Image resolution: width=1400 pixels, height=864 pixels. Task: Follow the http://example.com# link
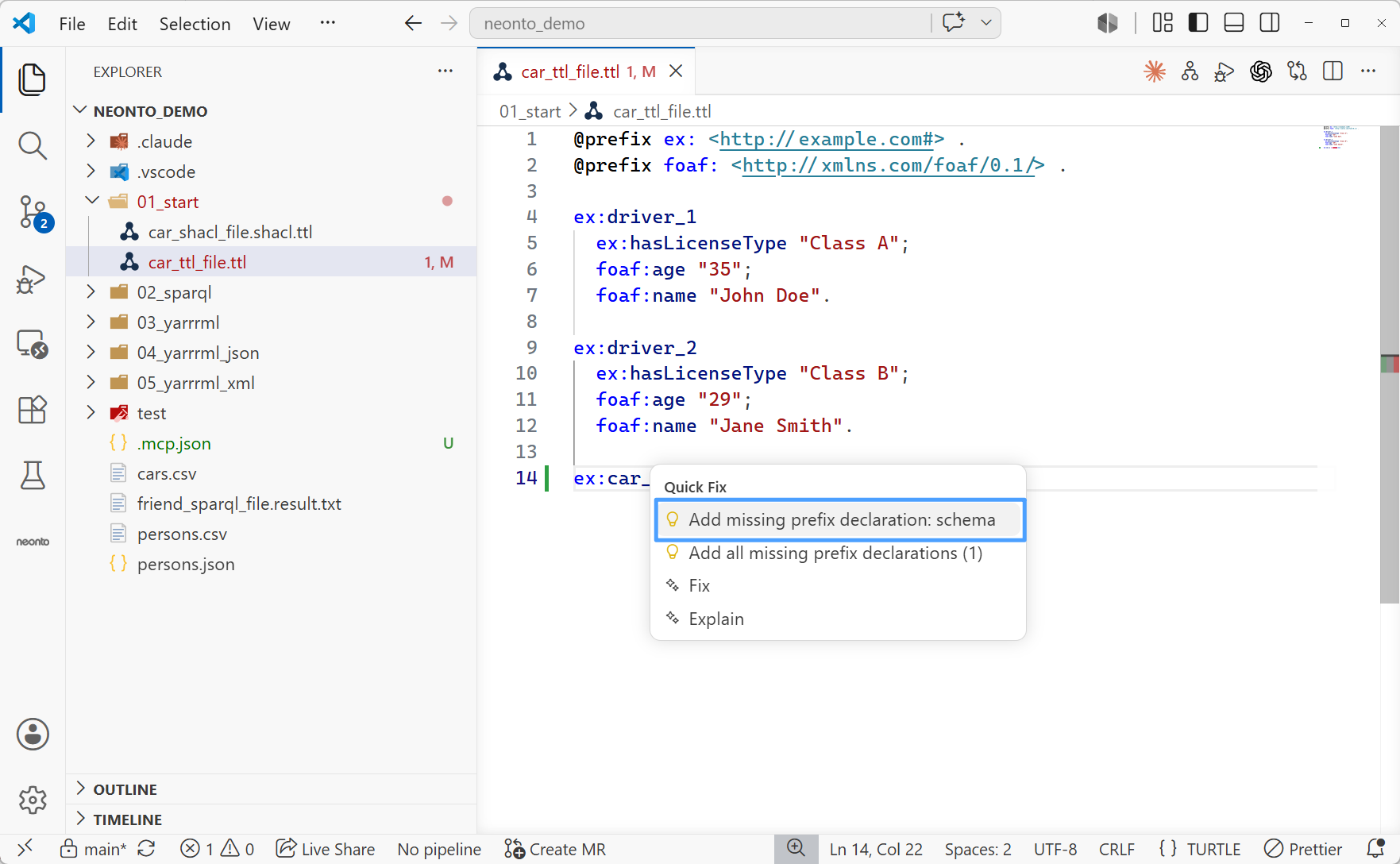[x=826, y=139]
